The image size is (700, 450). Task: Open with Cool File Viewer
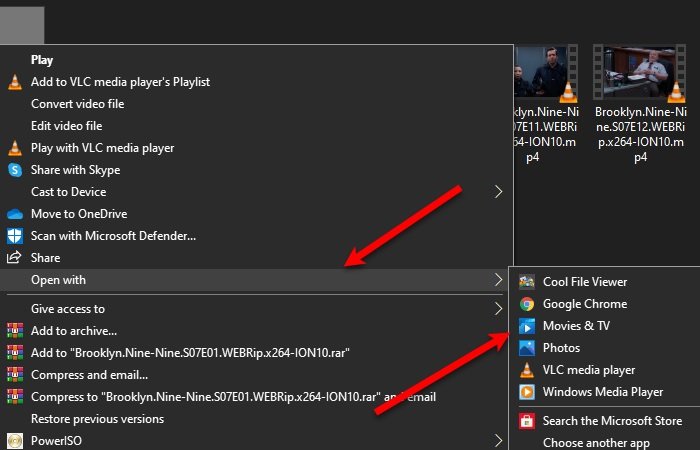click(x=585, y=282)
